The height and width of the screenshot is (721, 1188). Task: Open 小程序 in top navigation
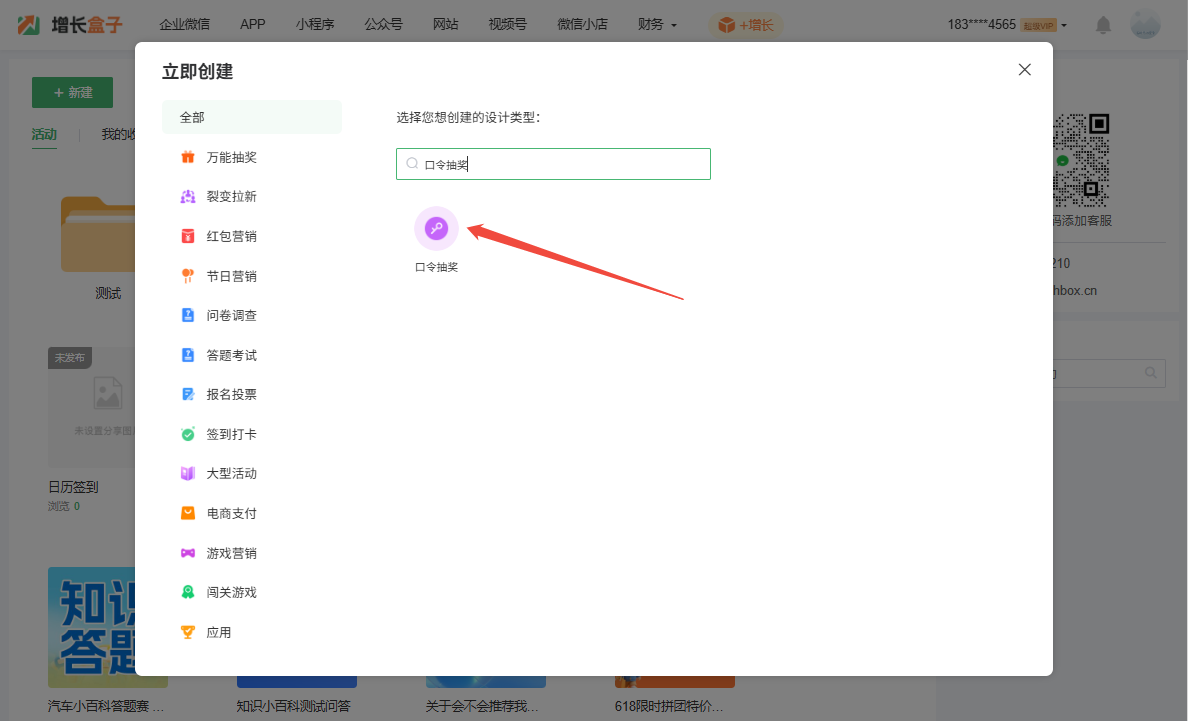point(315,24)
